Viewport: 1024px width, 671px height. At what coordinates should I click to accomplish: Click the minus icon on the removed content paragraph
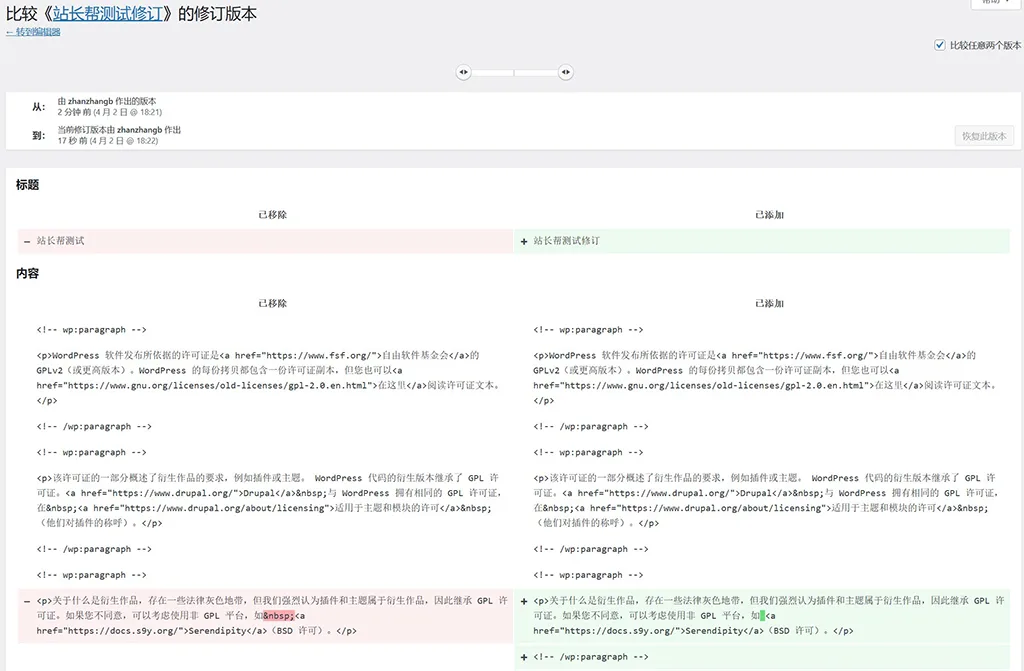(26, 601)
